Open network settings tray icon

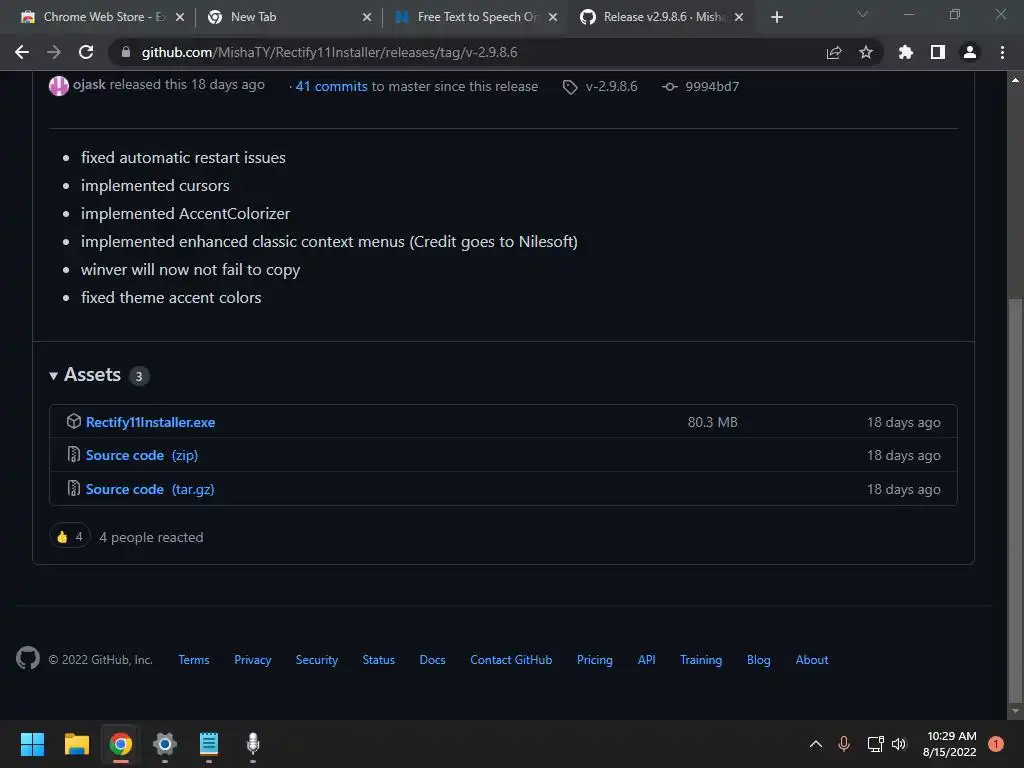(875, 744)
